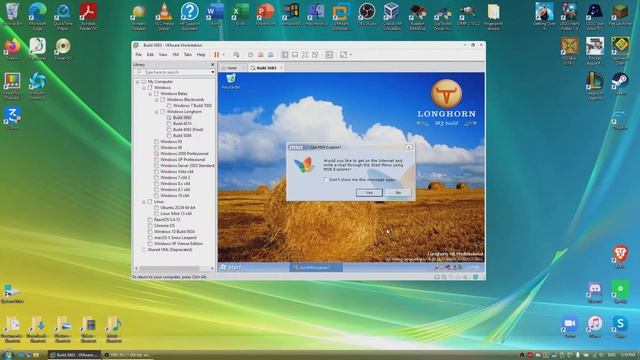Screen dimensions: 640x360
Task: Open Discord desktop shortcut
Action: coord(595,292)
